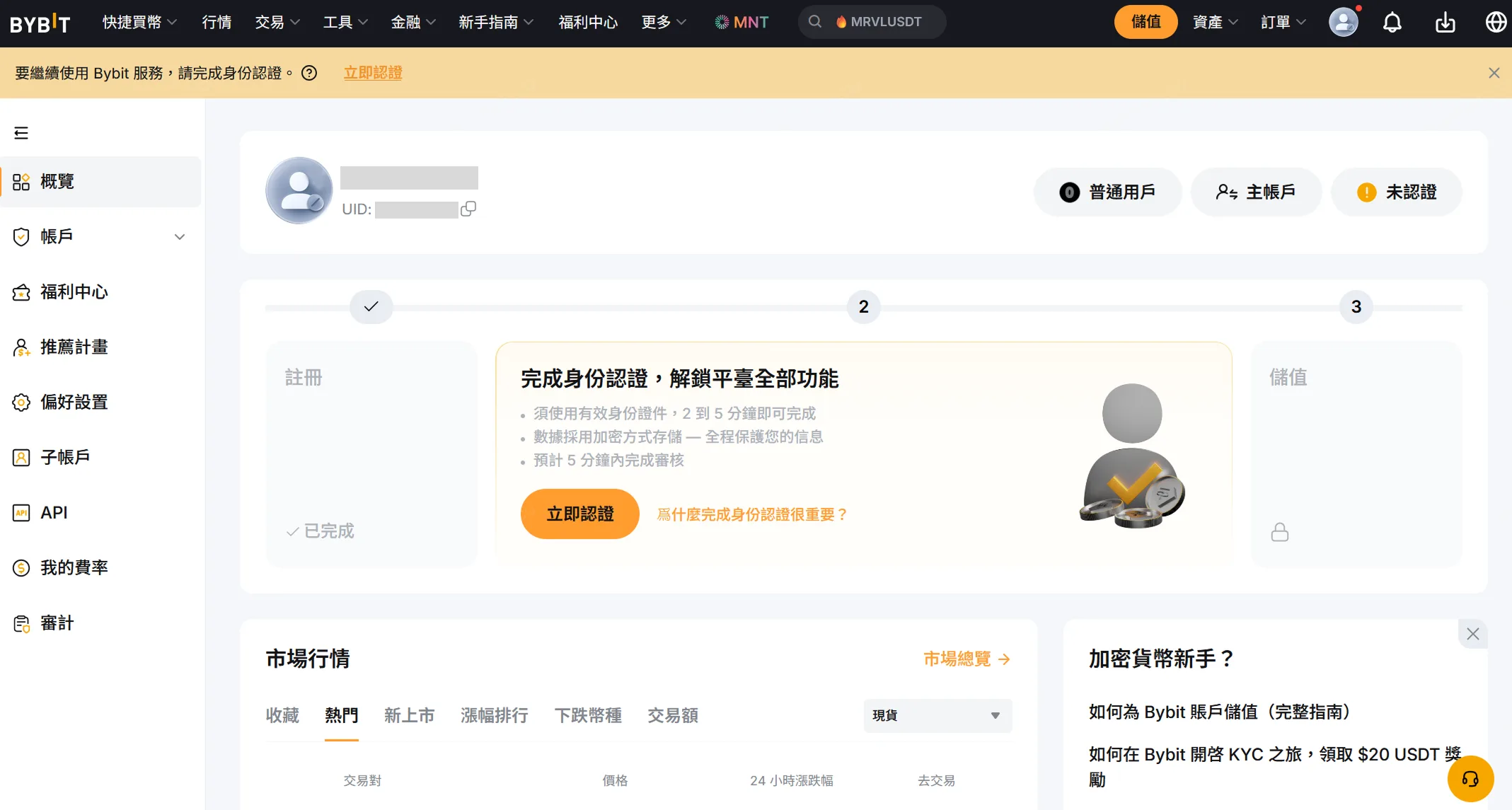Expand the 金融 menu

(x=413, y=23)
